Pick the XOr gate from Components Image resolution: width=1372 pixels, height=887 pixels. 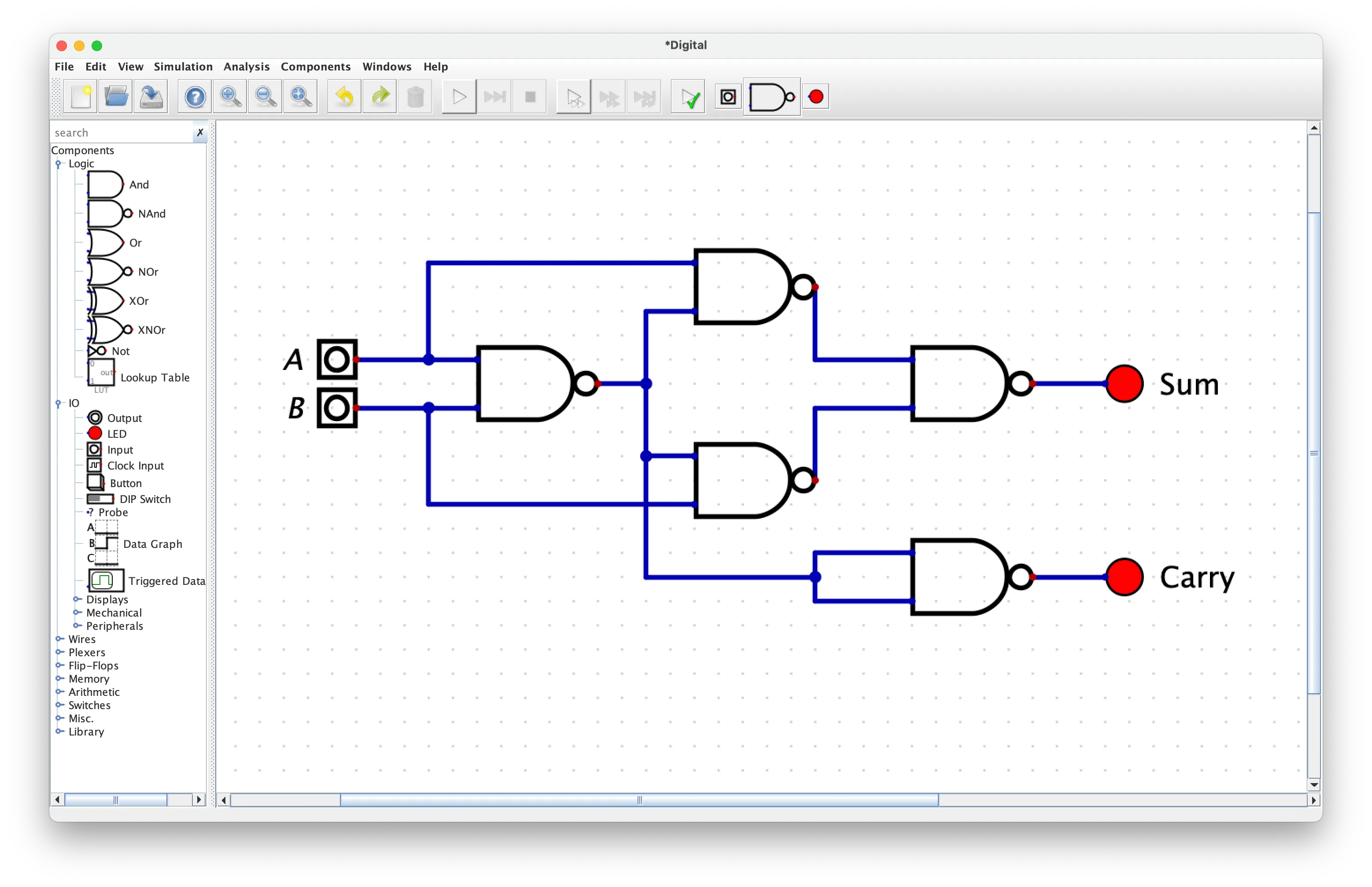[x=118, y=301]
